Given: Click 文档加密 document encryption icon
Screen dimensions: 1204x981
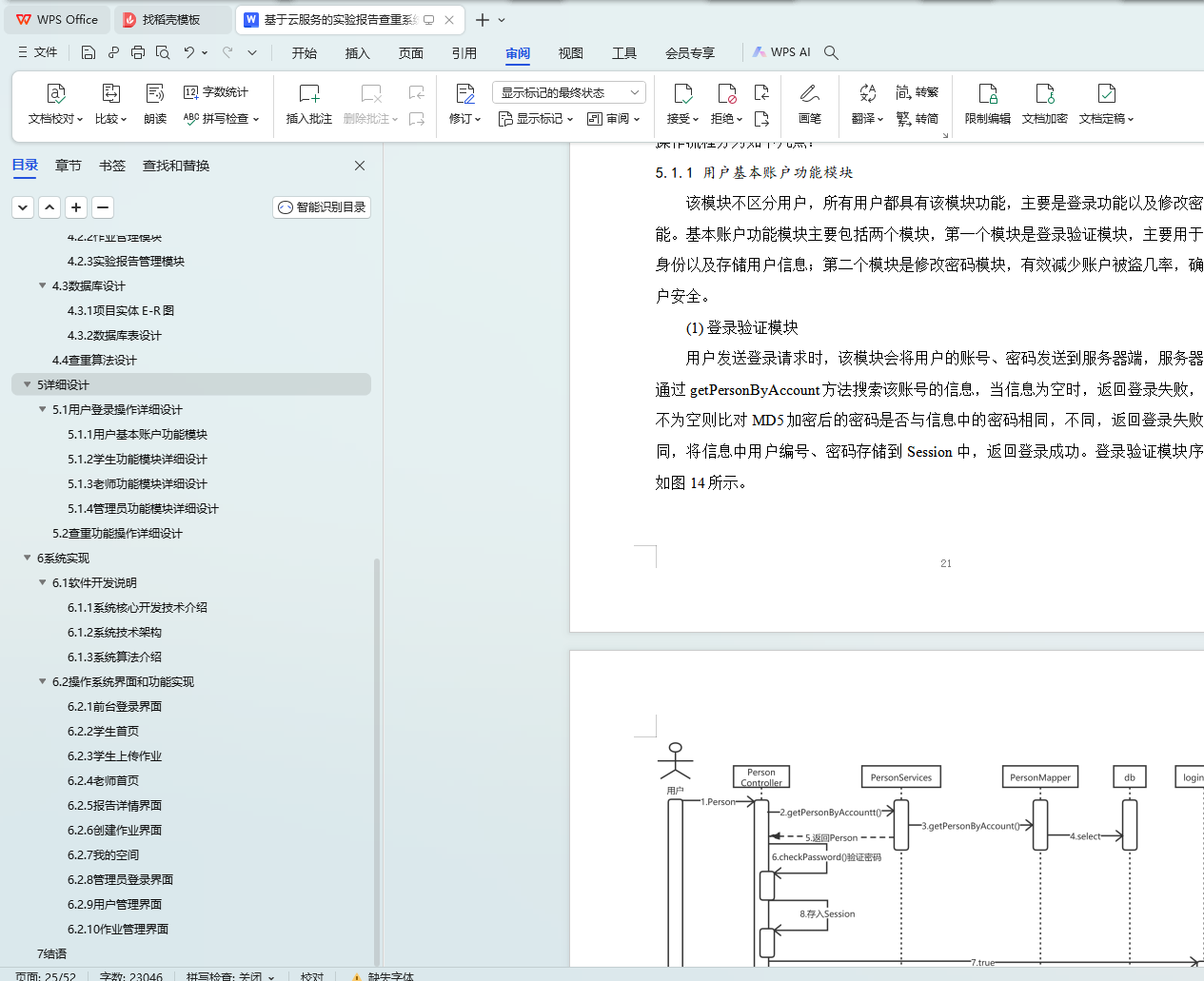Looking at the screenshot, I should point(1045,93).
